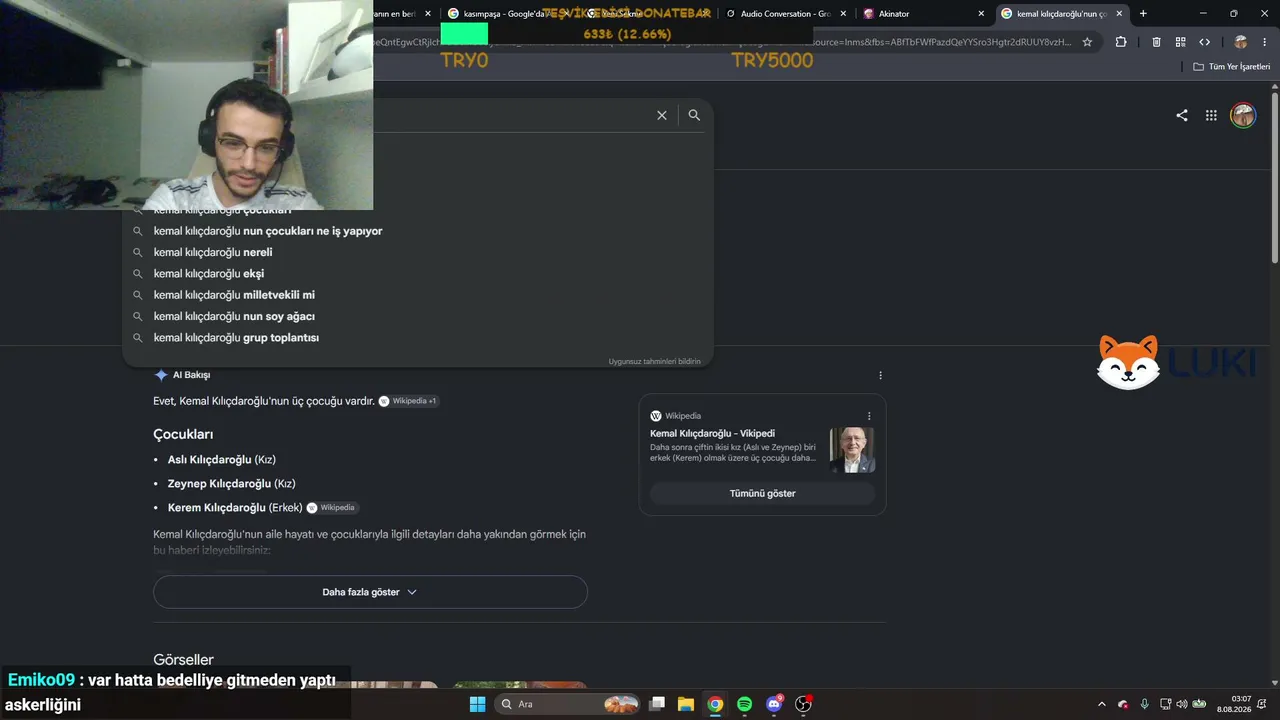
Task: Open the Windows Start menu
Action: click(477, 704)
